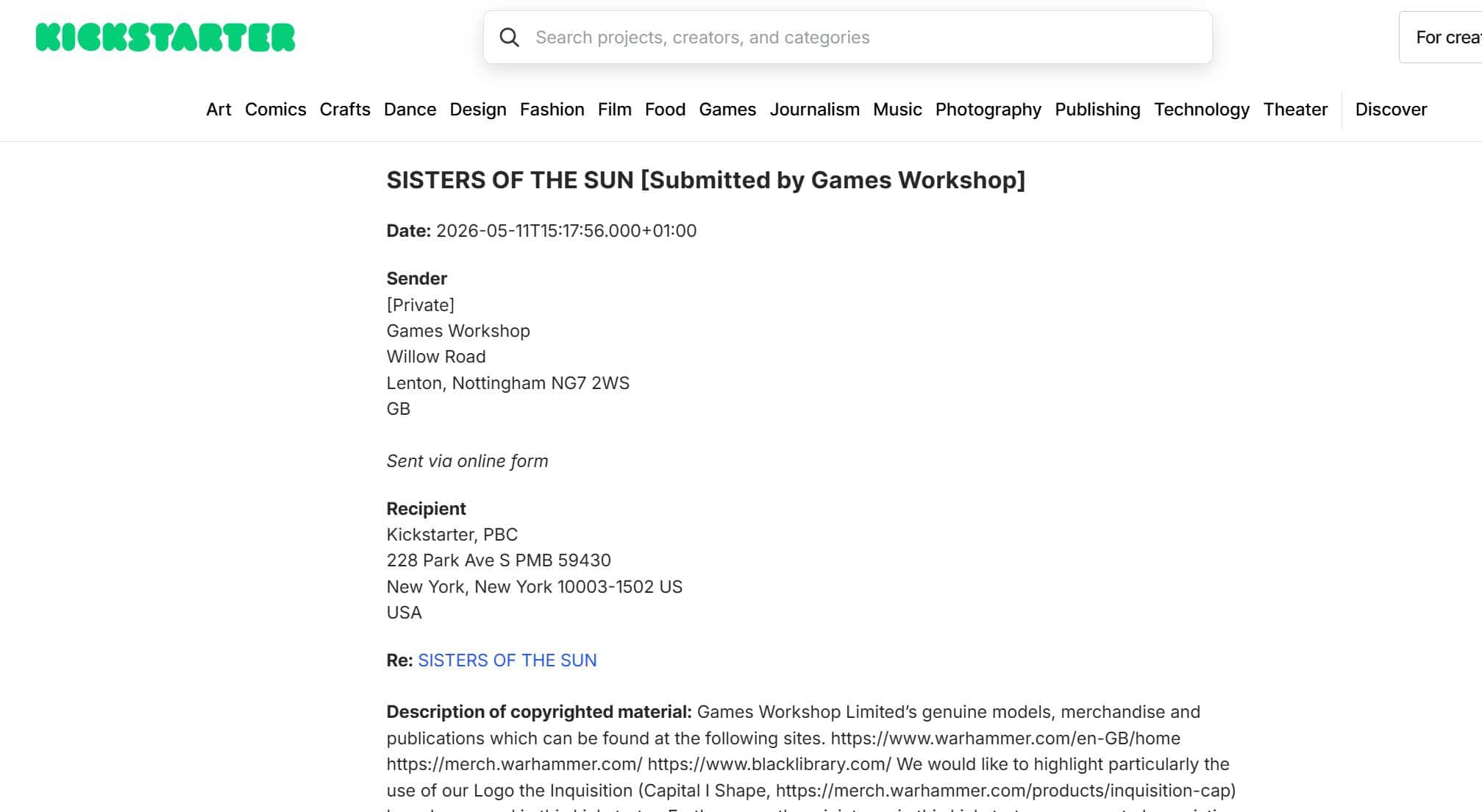Open the Theater category
This screenshot has height=812, width=1482.
coord(1295,110)
